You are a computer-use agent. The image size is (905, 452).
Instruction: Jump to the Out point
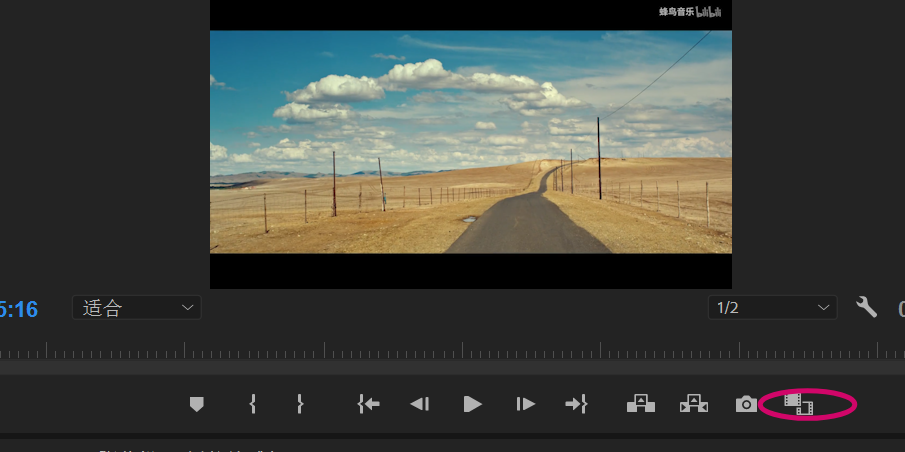tap(576, 404)
